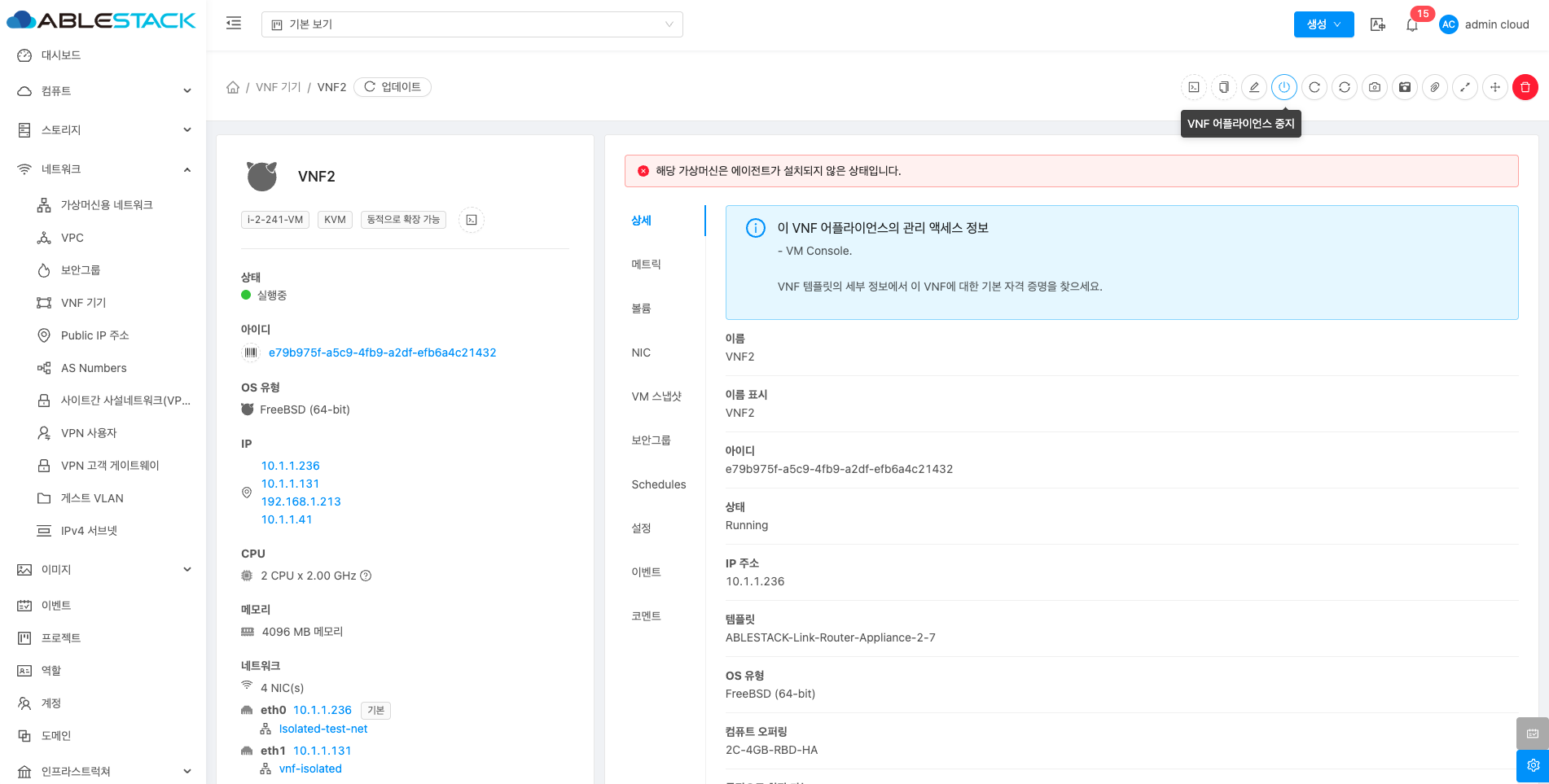The image size is (1549, 784).
Task: Select VNF 기기 in the sidebar
Action: coord(83,303)
